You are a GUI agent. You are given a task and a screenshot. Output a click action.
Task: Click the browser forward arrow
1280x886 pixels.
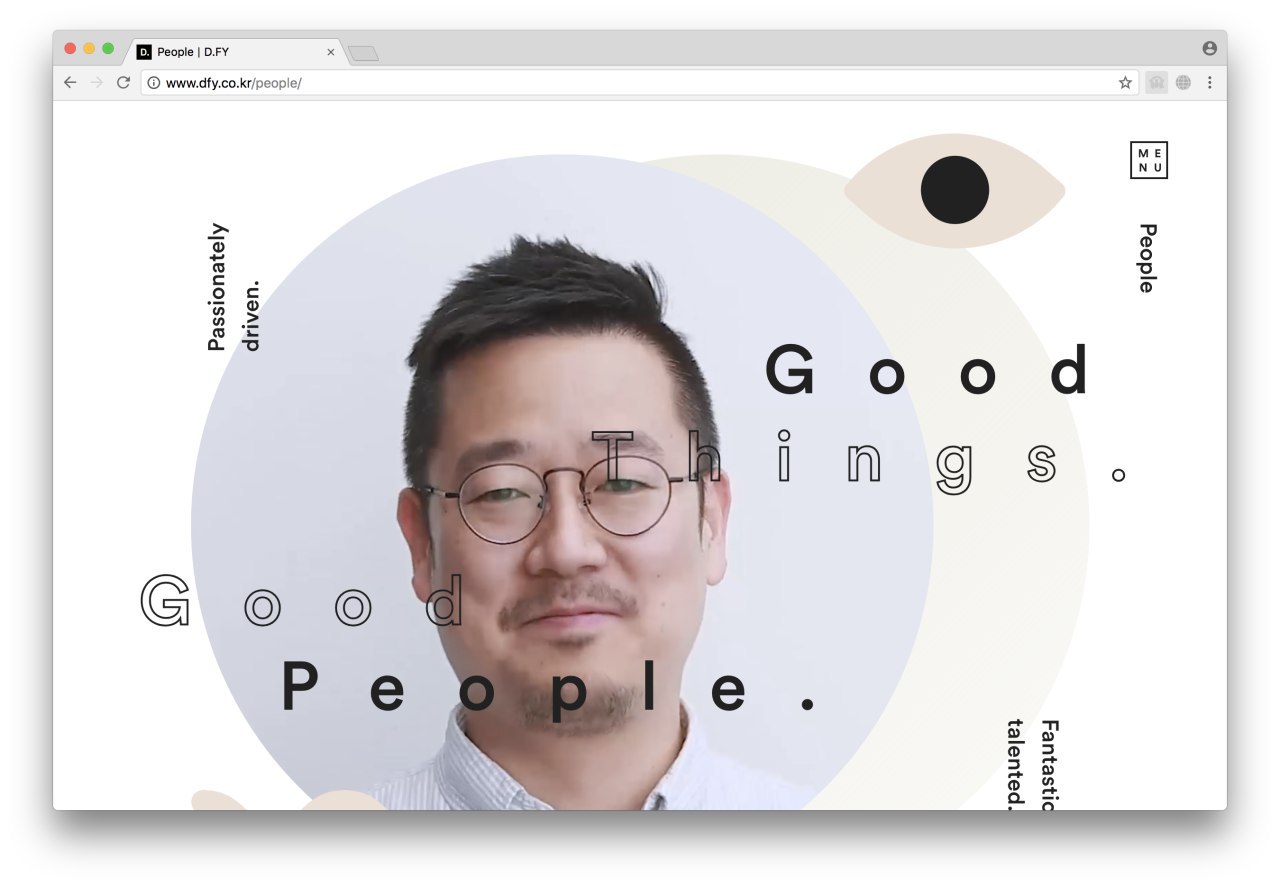coord(97,82)
